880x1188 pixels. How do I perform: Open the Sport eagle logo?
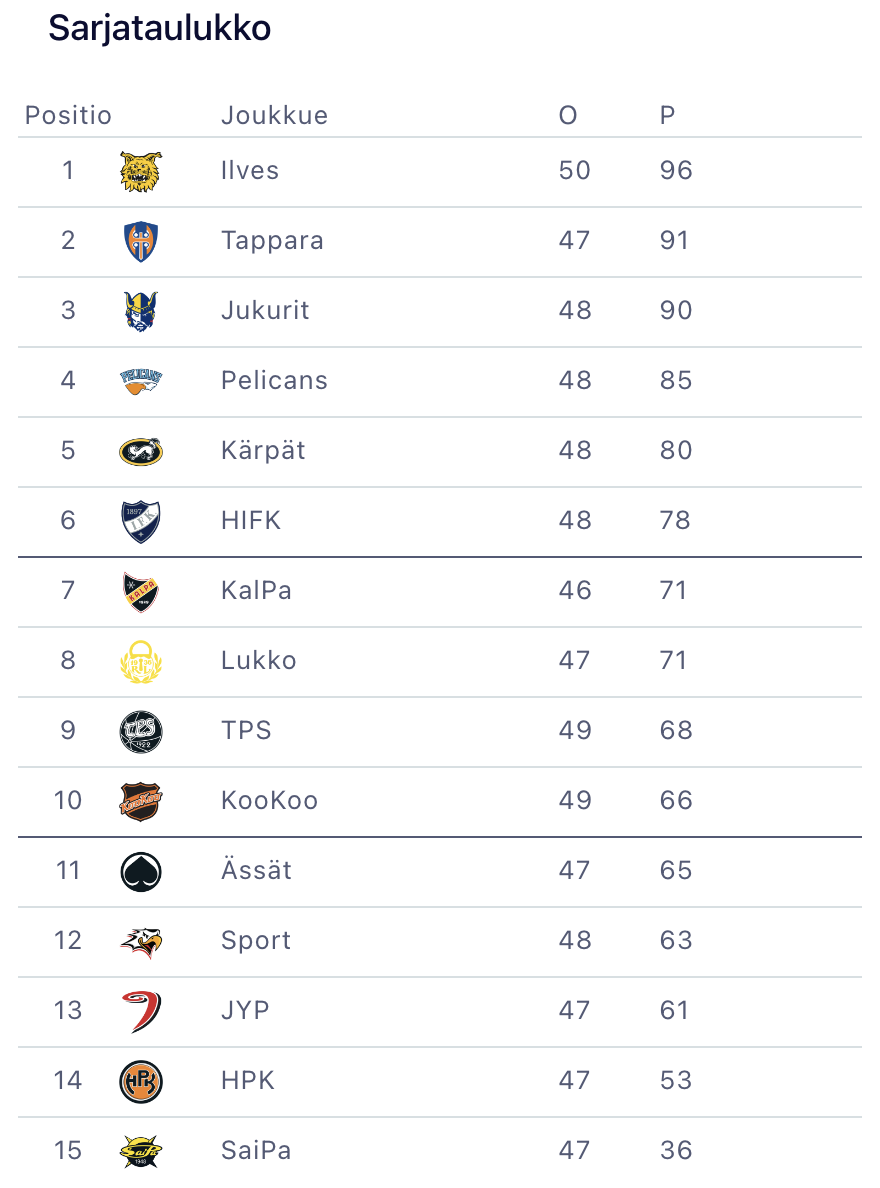coord(140,941)
